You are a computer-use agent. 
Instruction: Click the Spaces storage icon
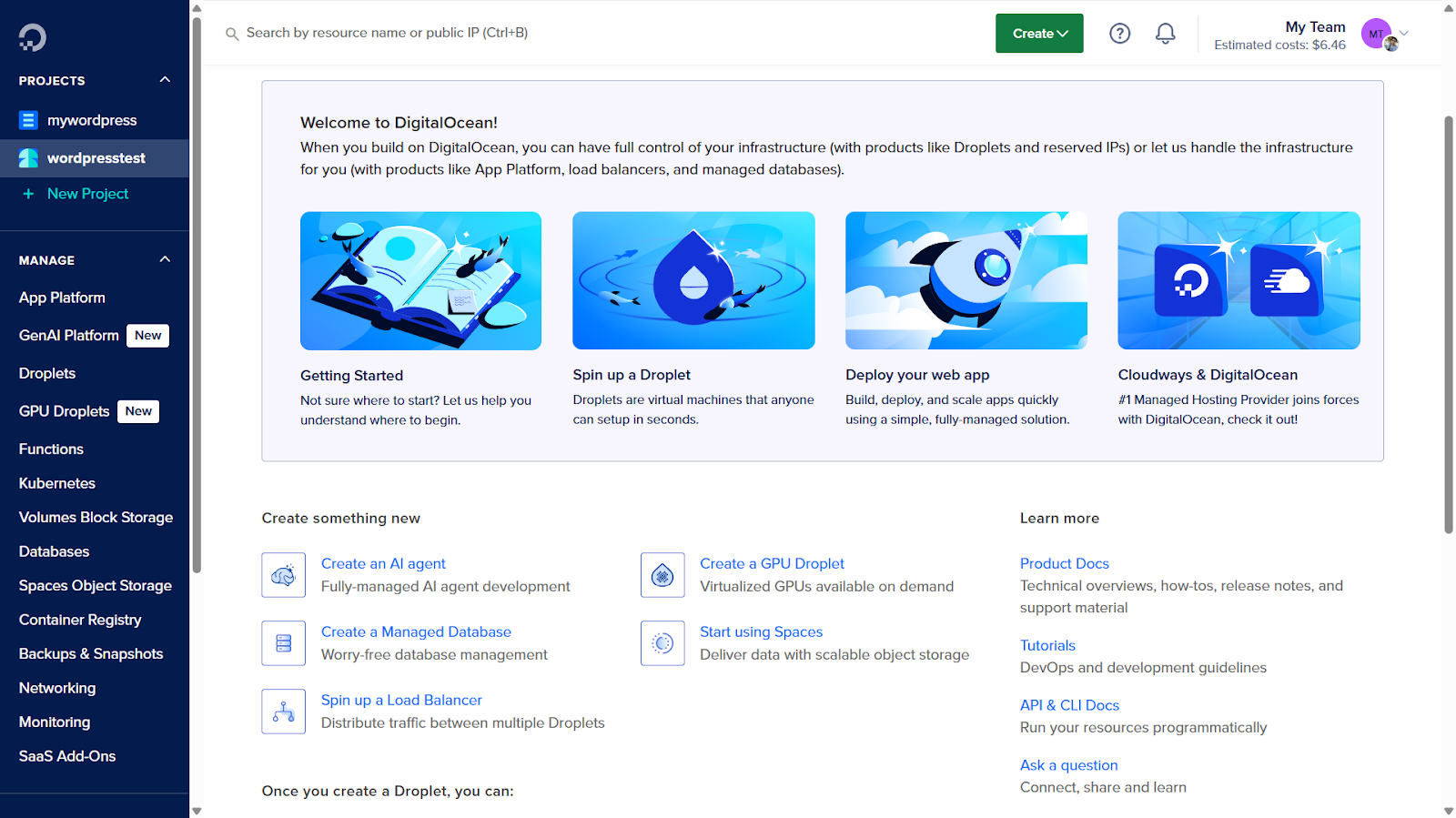click(662, 643)
